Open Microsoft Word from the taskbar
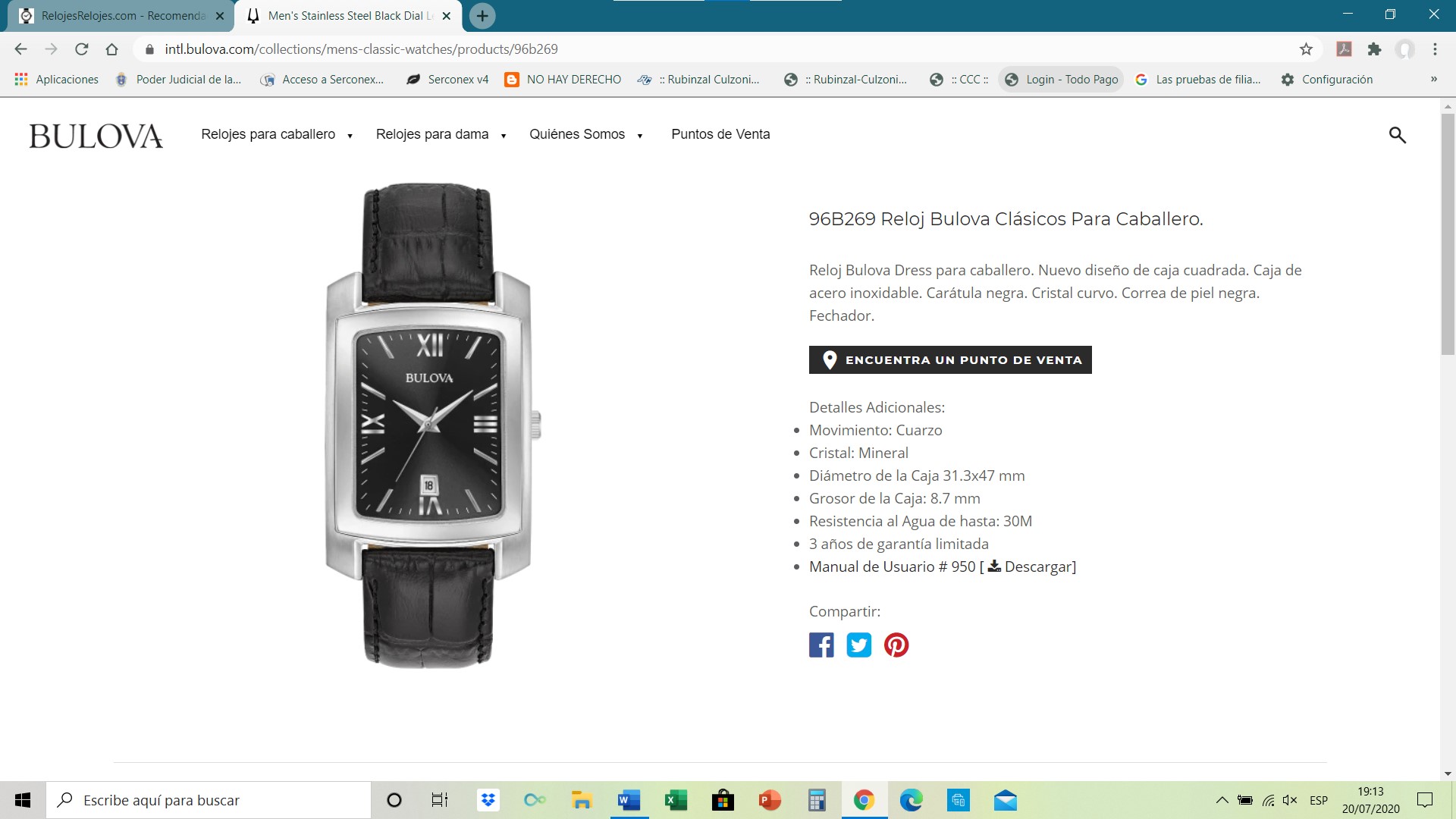The height and width of the screenshot is (819, 1456). pyautogui.click(x=629, y=800)
